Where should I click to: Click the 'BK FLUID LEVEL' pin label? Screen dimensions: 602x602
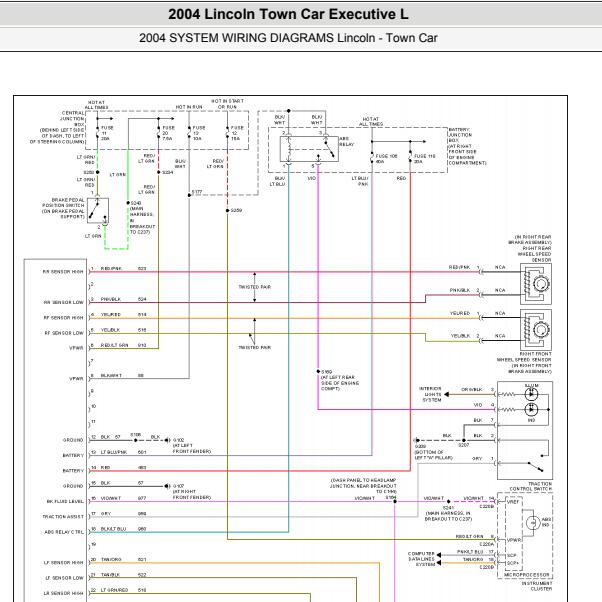[x=65, y=501]
